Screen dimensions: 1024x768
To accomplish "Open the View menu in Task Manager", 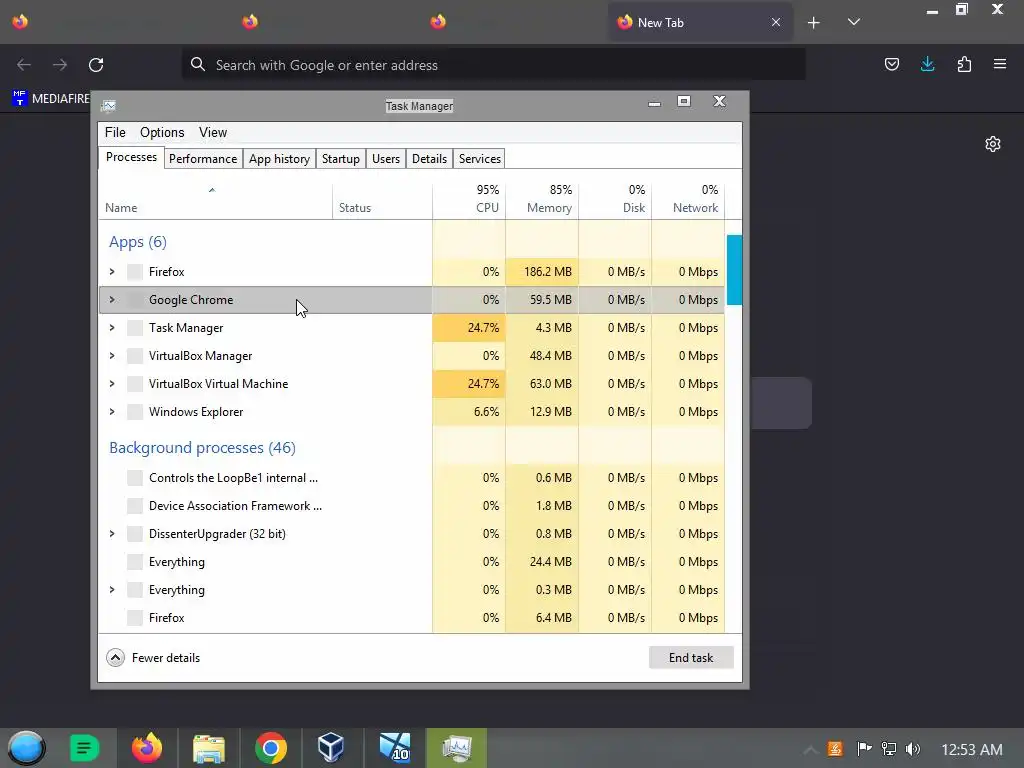I will click(213, 133).
